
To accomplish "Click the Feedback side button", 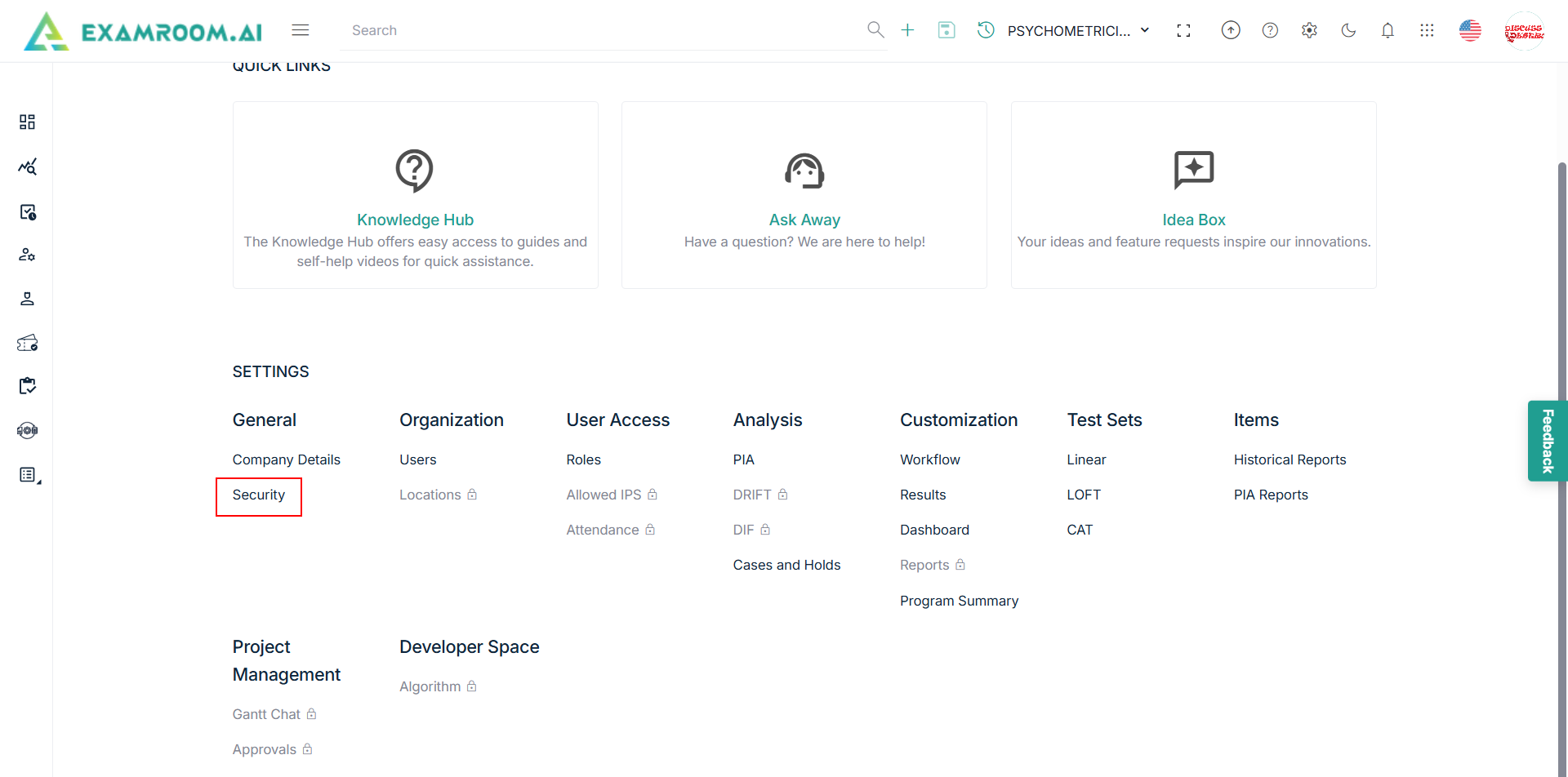I will (x=1547, y=441).
